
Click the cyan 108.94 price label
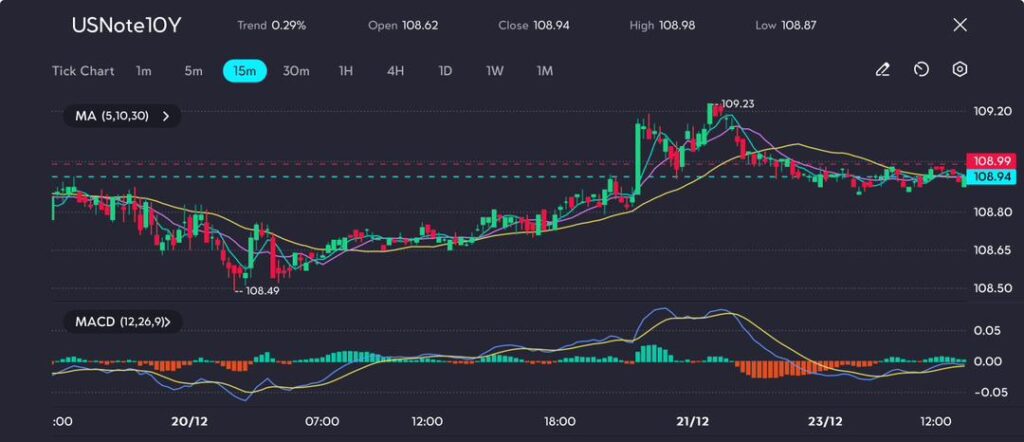tap(989, 177)
